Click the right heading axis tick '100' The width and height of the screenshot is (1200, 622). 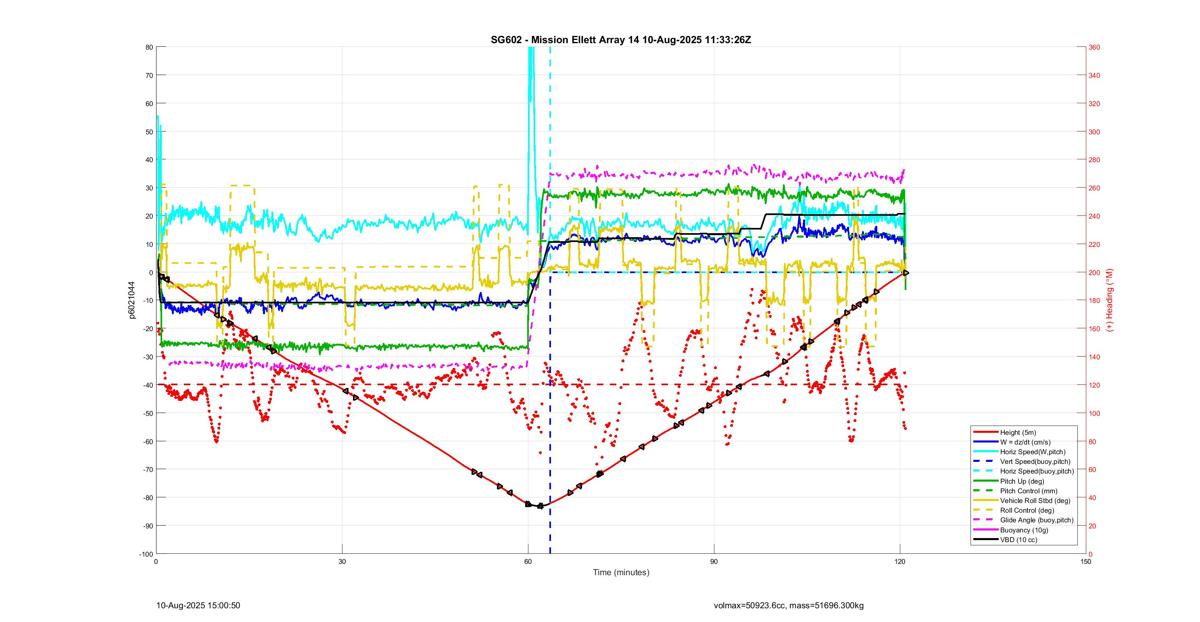coord(1095,413)
